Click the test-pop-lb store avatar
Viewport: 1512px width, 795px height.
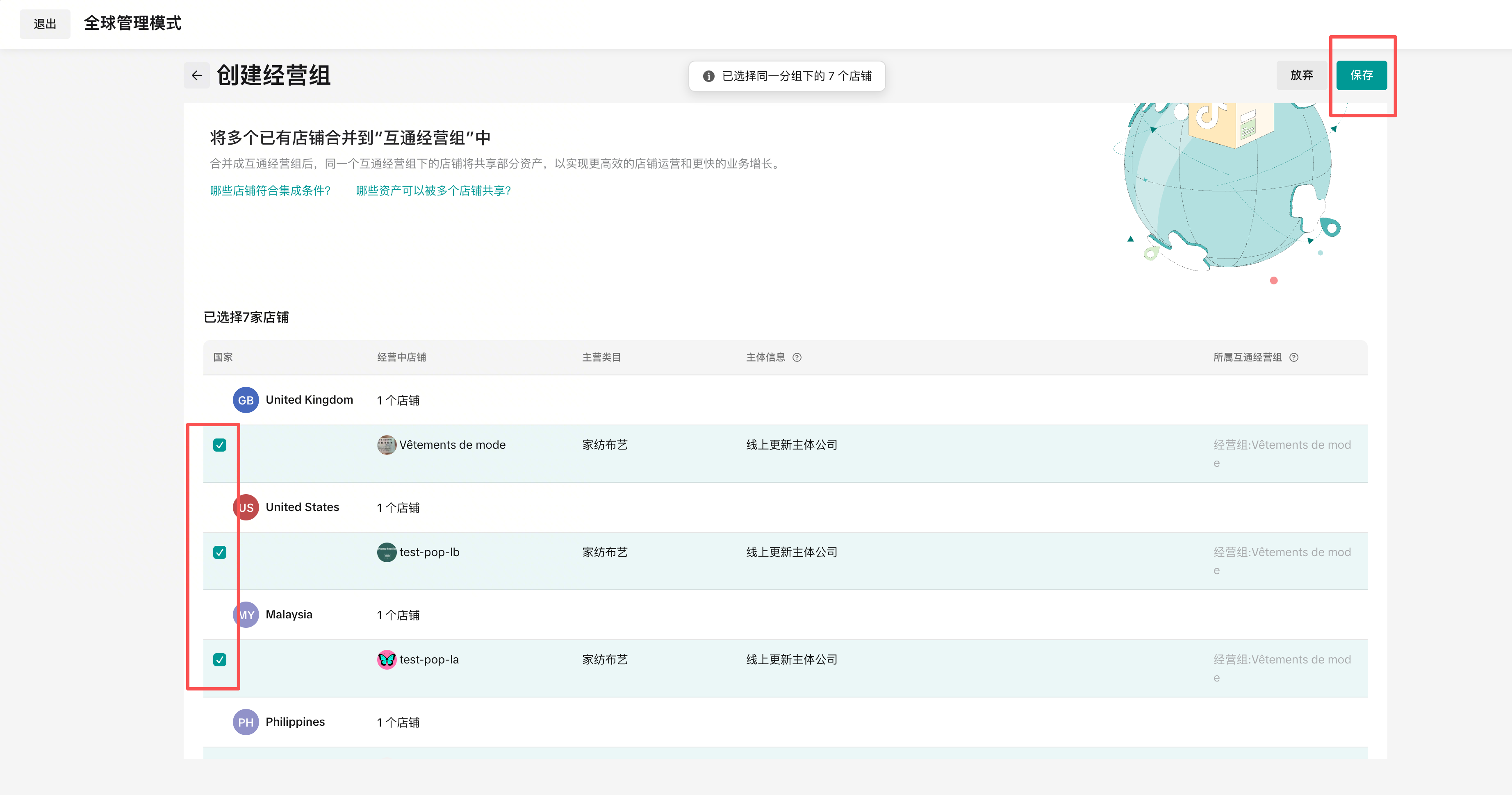point(386,552)
